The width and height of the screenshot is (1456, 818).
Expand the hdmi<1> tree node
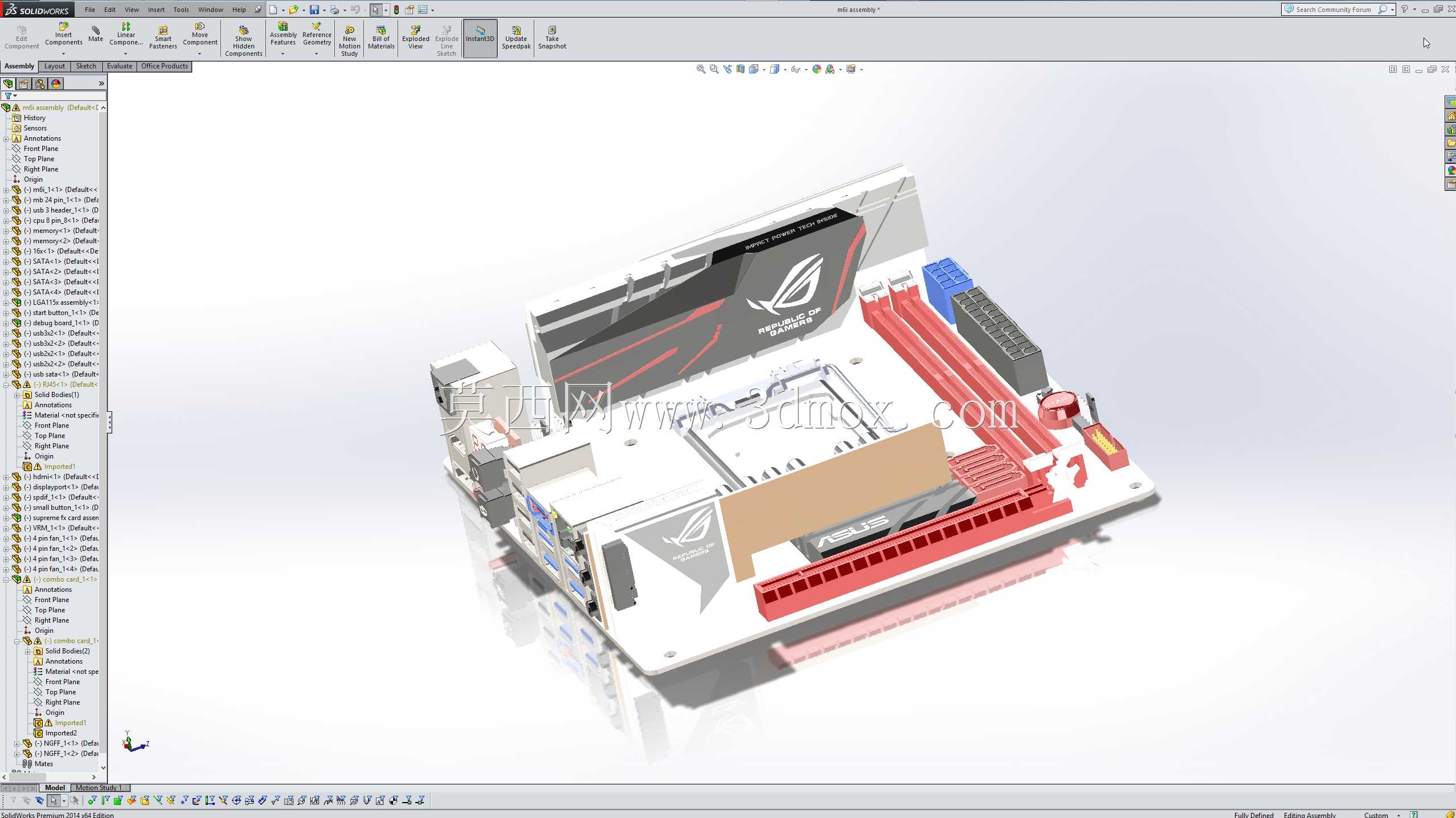pyautogui.click(x=6, y=477)
